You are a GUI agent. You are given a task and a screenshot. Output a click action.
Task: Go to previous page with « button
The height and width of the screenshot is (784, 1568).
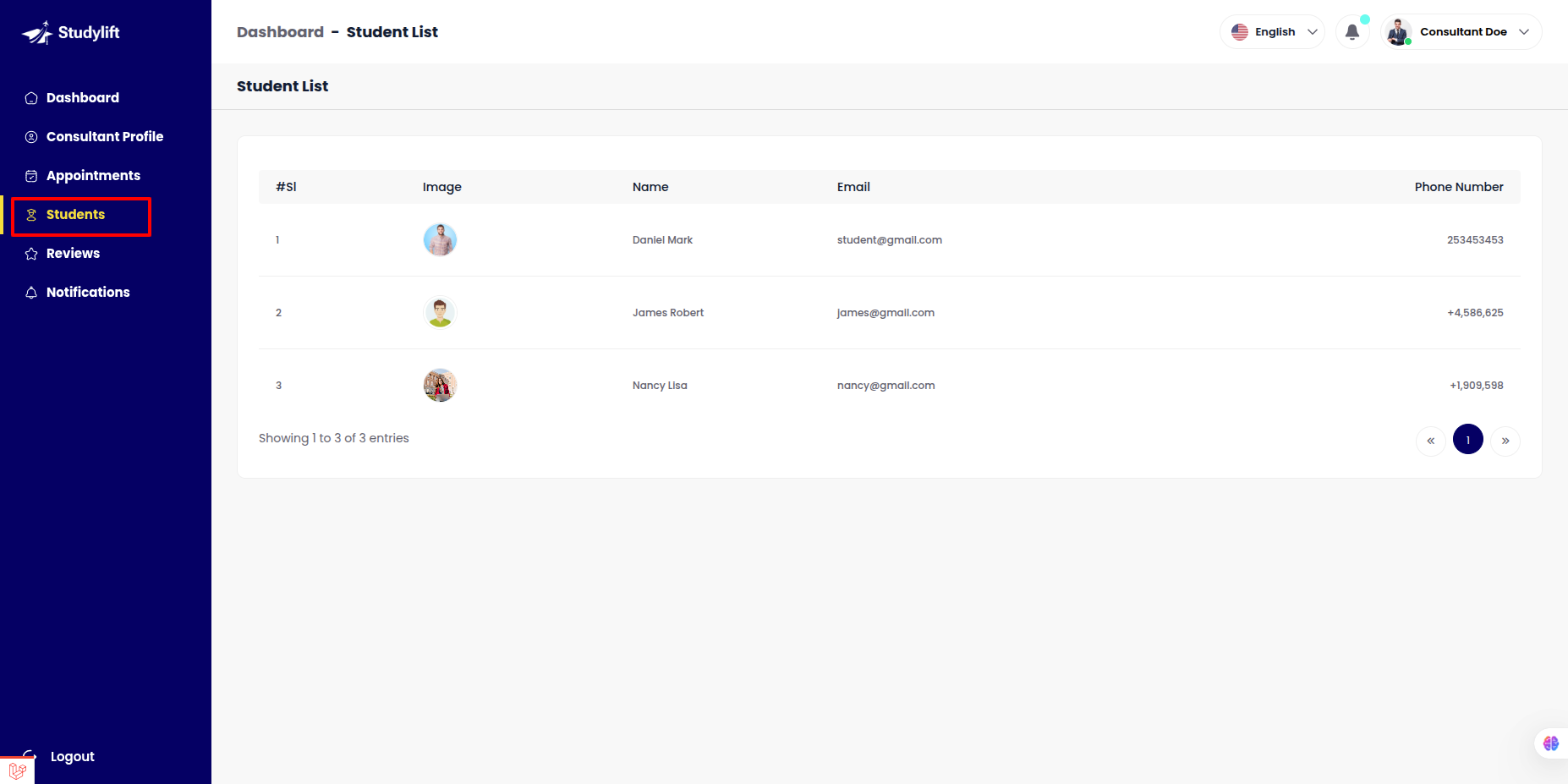pyautogui.click(x=1430, y=441)
